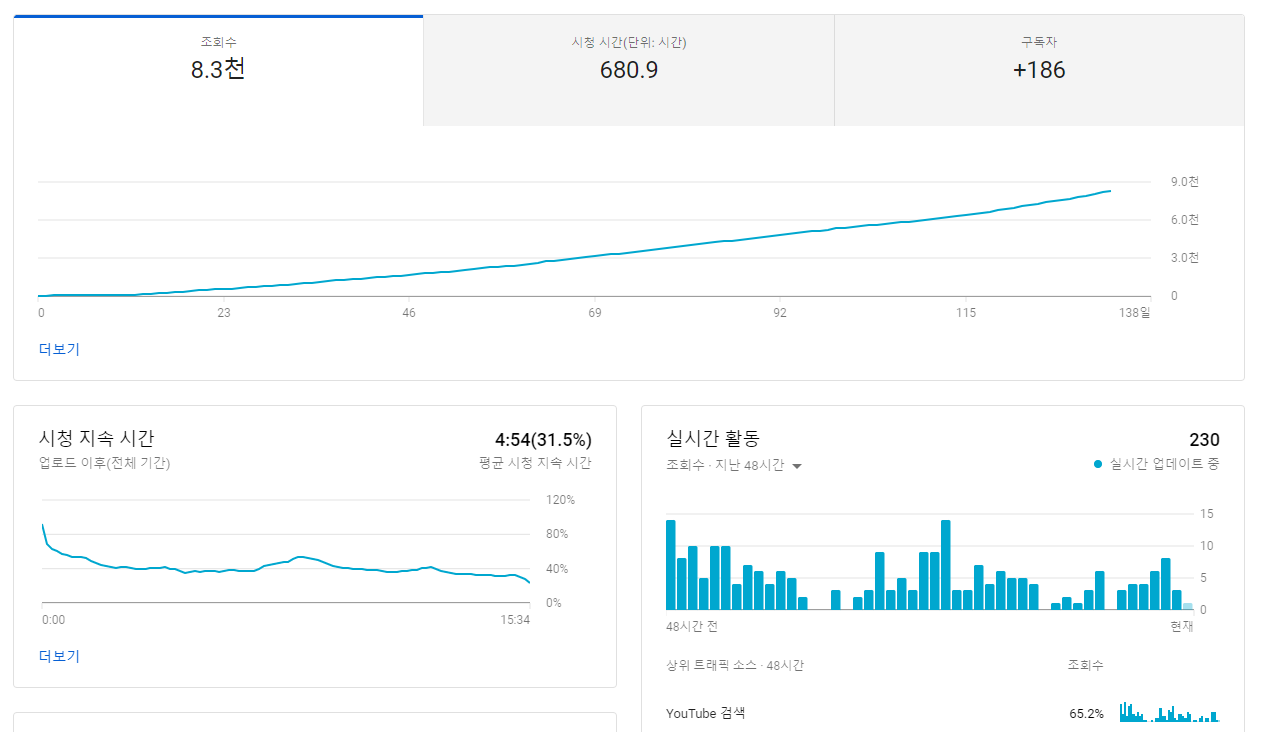1263x732 pixels.
Task: Click the 시청 지속 시간 card title
Action: [x=96, y=438]
